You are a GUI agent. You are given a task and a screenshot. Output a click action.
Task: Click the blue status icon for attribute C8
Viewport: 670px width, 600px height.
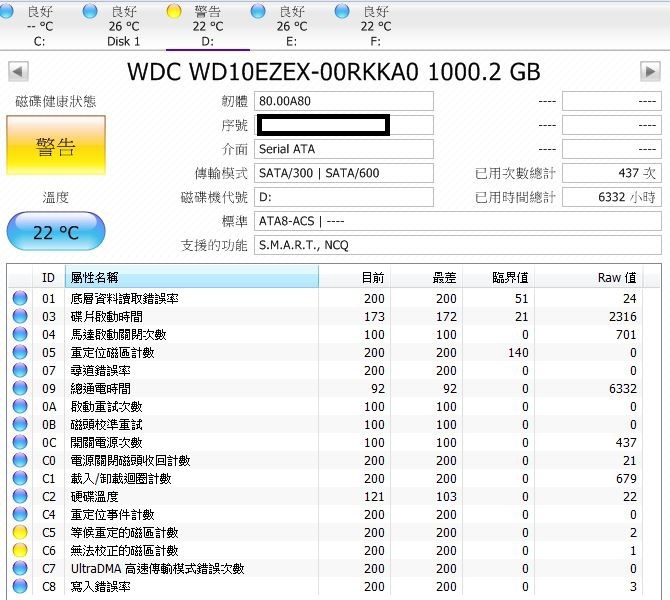(20, 586)
